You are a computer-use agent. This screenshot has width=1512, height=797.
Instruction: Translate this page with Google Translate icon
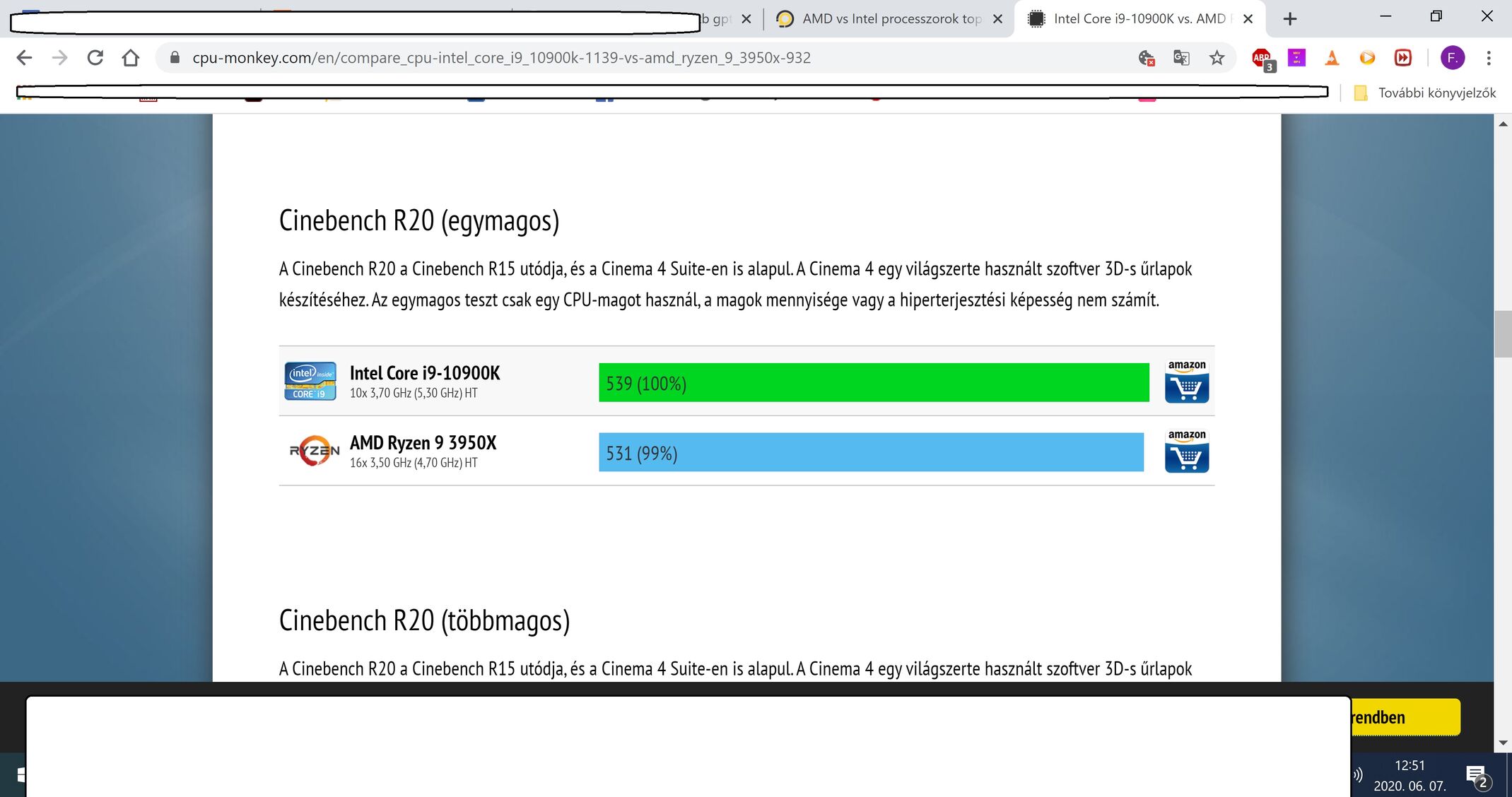coord(1181,58)
